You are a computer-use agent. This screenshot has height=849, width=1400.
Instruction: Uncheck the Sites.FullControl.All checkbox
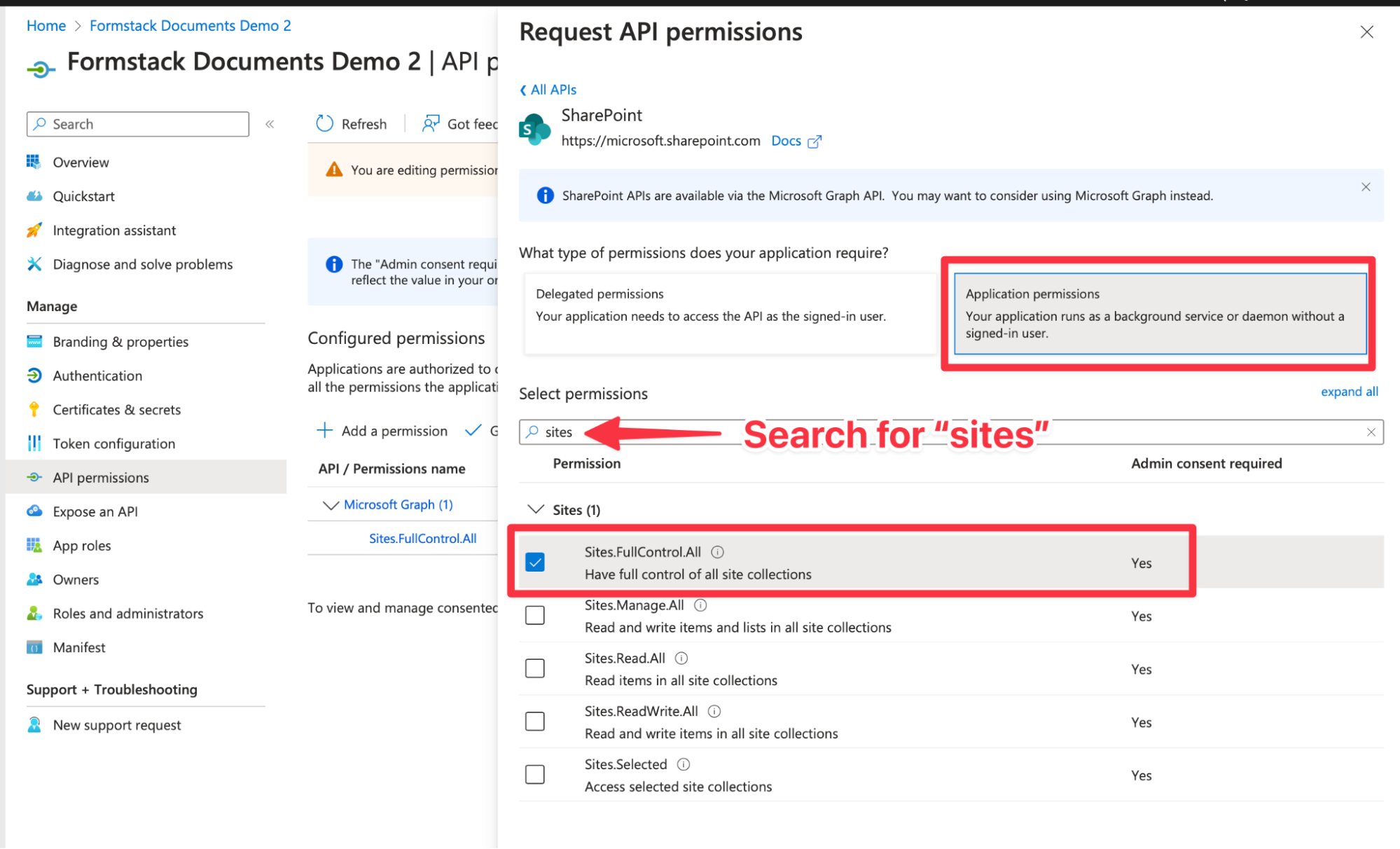point(535,562)
